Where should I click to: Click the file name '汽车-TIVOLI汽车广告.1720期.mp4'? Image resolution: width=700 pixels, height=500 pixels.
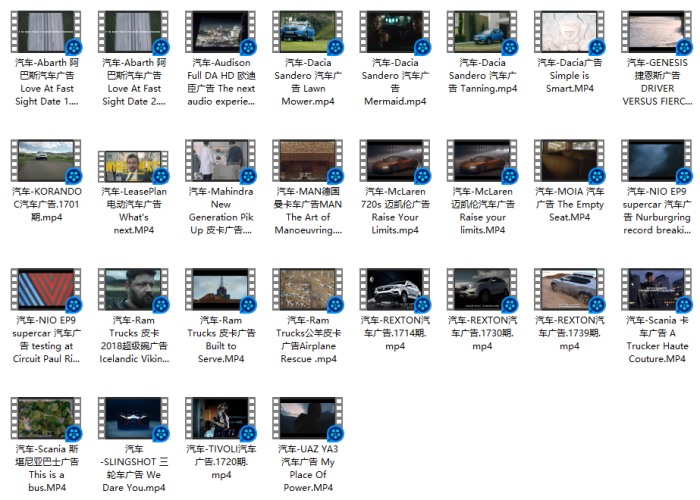click(221, 462)
